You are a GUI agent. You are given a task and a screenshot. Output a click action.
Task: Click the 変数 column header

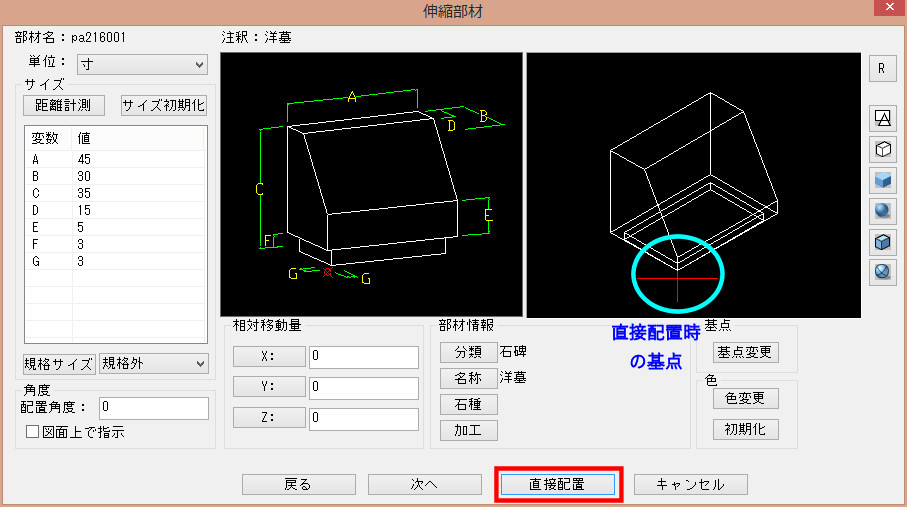pyautogui.click(x=49, y=138)
